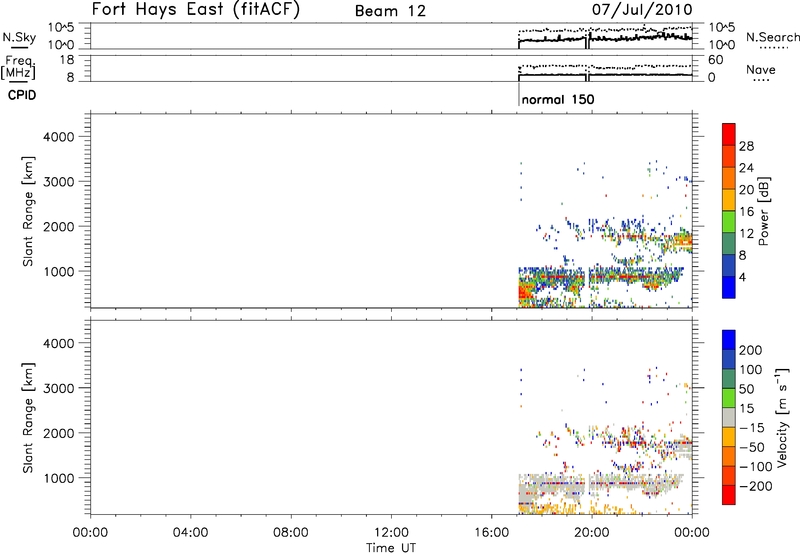Click the 'Freq. [MHz]' axis label

point(18,67)
